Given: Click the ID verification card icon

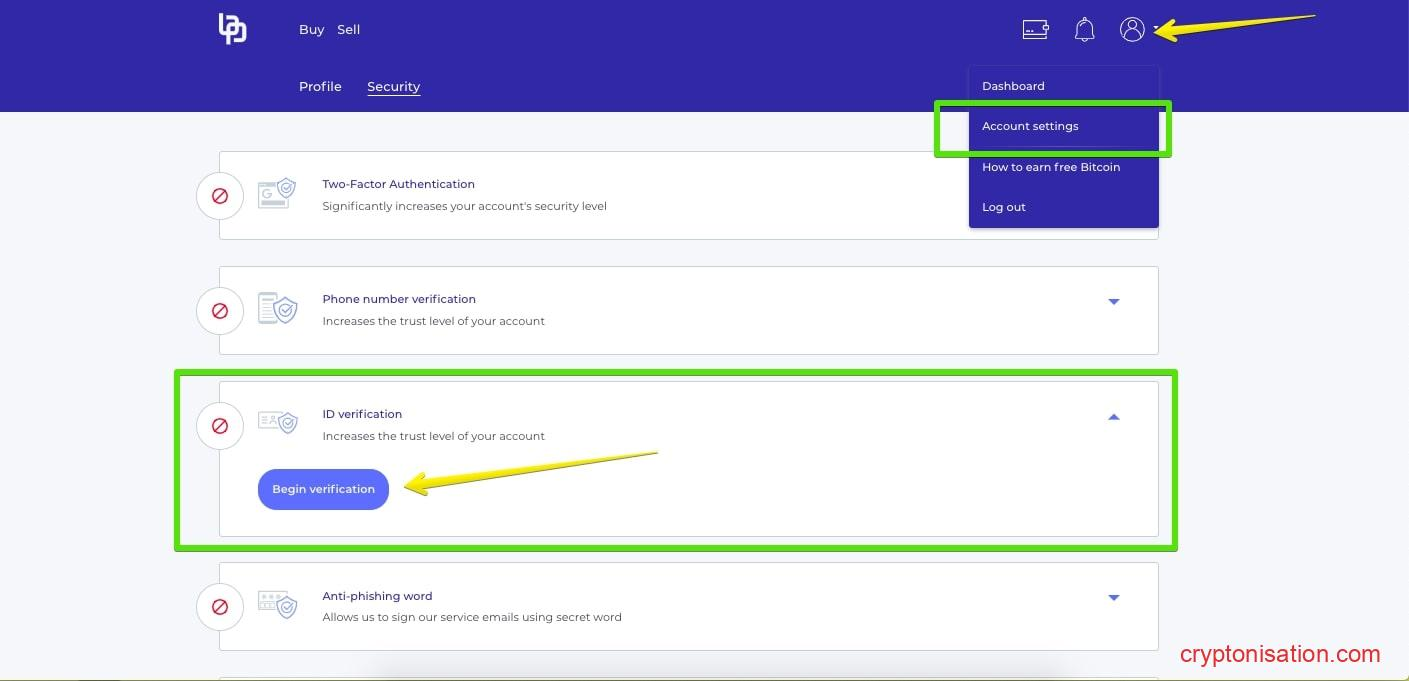Looking at the screenshot, I should (277, 423).
